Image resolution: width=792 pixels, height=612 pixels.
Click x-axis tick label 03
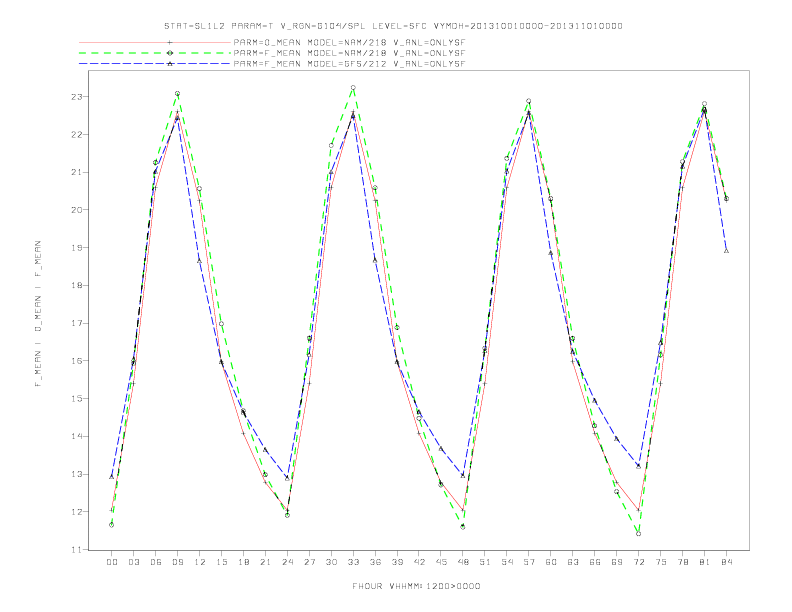tap(133, 562)
